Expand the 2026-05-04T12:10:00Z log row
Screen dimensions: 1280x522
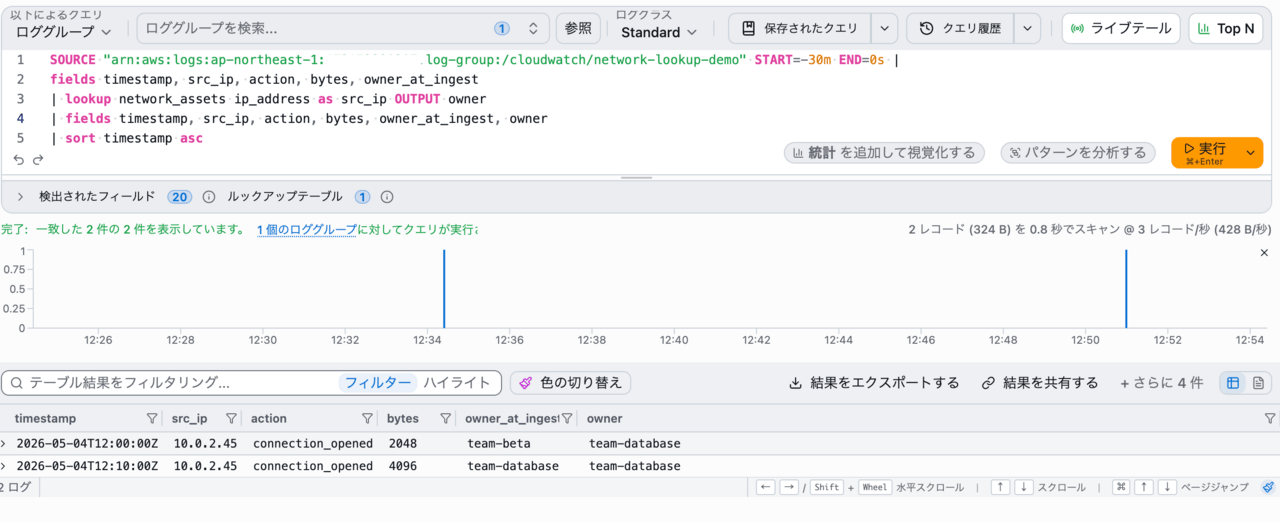tap(4, 466)
